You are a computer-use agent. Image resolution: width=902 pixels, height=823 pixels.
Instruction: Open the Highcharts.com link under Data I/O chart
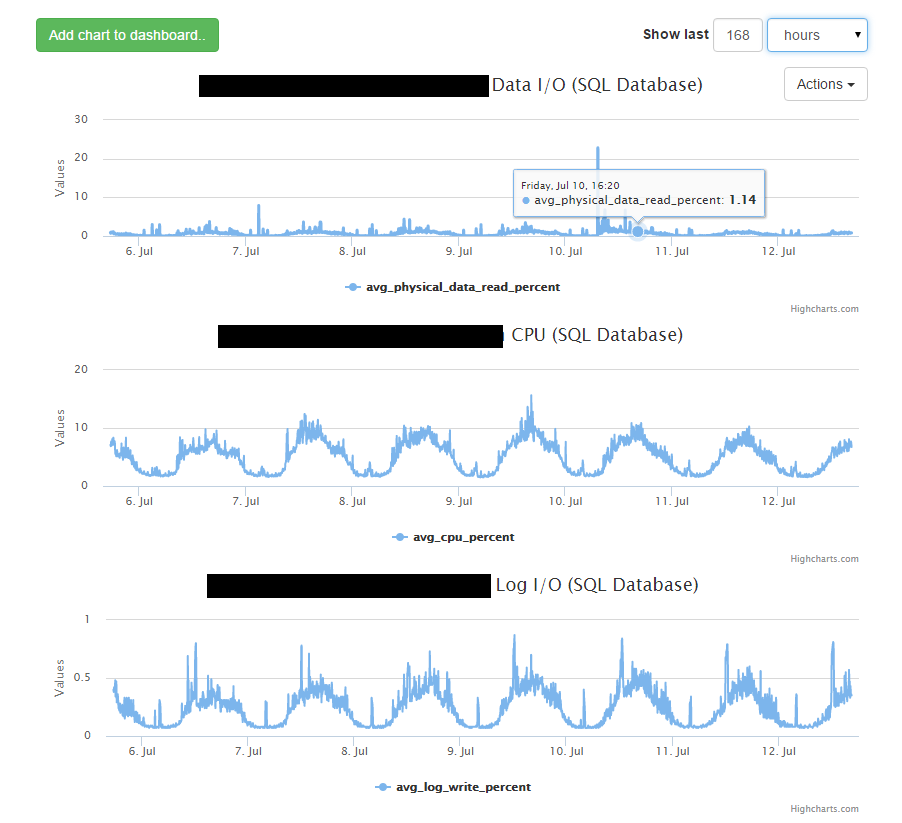point(827,308)
